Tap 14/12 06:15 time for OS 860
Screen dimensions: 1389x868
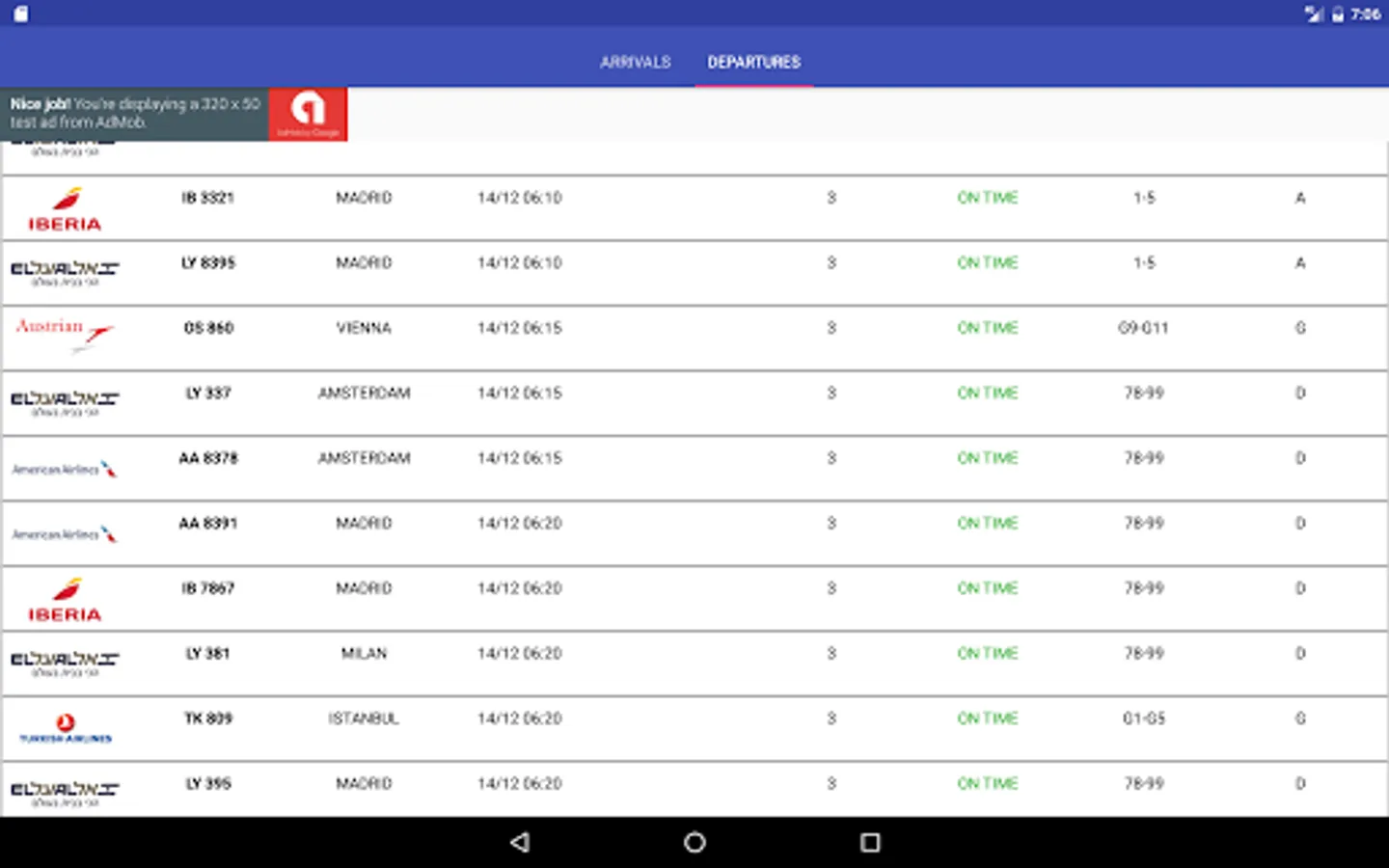pyautogui.click(x=519, y=328)
